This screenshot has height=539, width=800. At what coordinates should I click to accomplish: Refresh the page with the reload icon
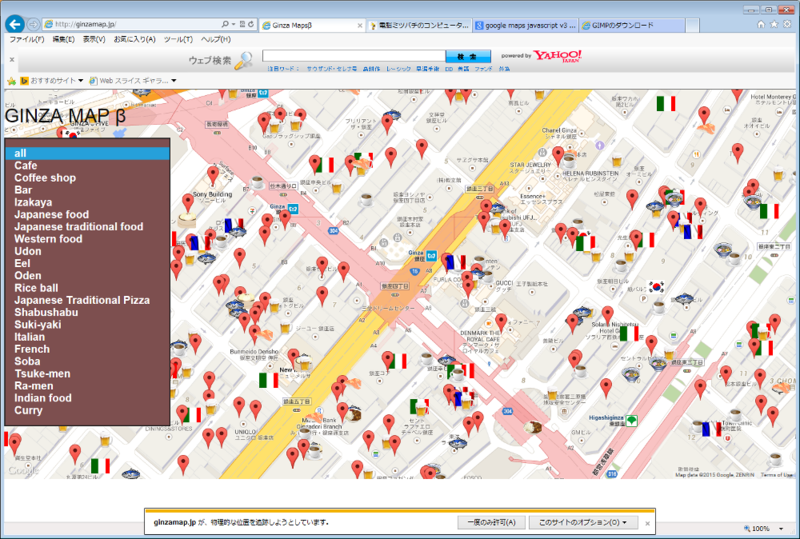[x=251, y=24]
